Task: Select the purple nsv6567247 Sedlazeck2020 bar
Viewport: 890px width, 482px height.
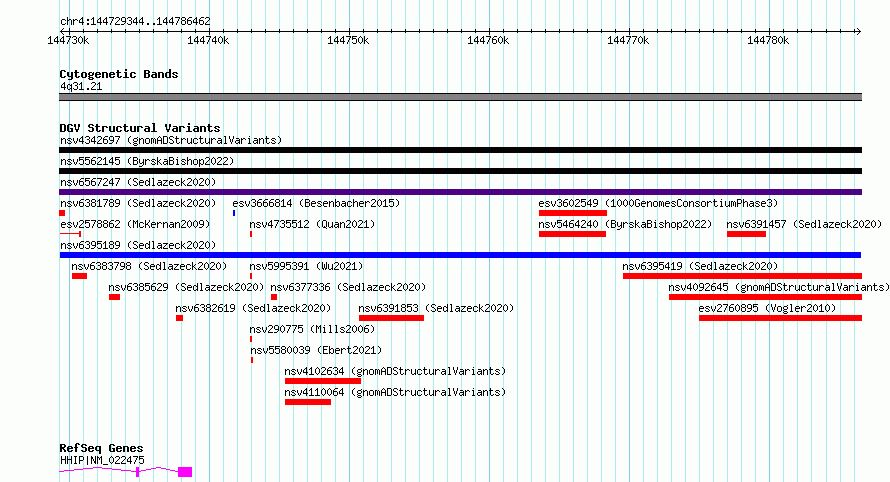Action: 460,192
